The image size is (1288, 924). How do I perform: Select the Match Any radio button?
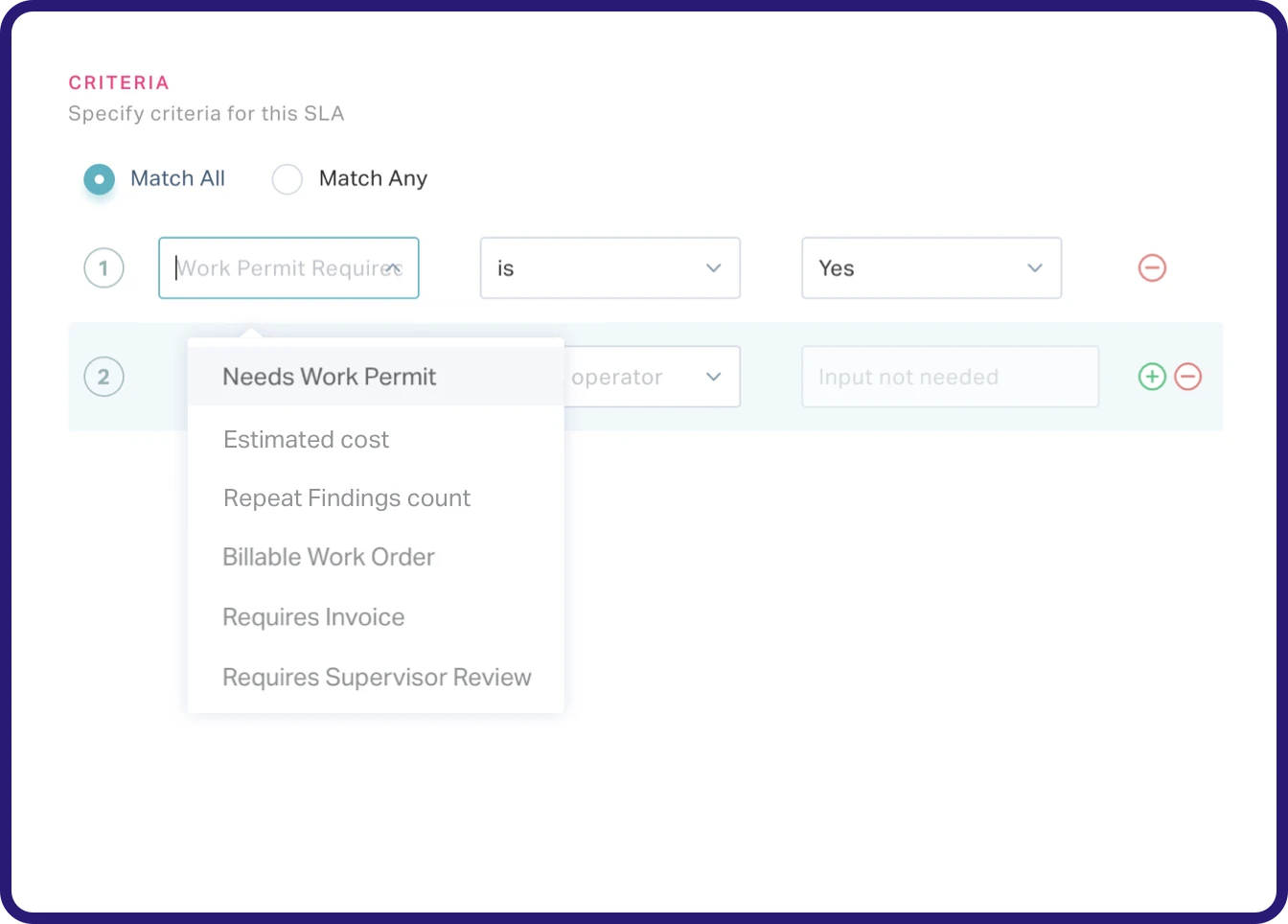point(287,179)
